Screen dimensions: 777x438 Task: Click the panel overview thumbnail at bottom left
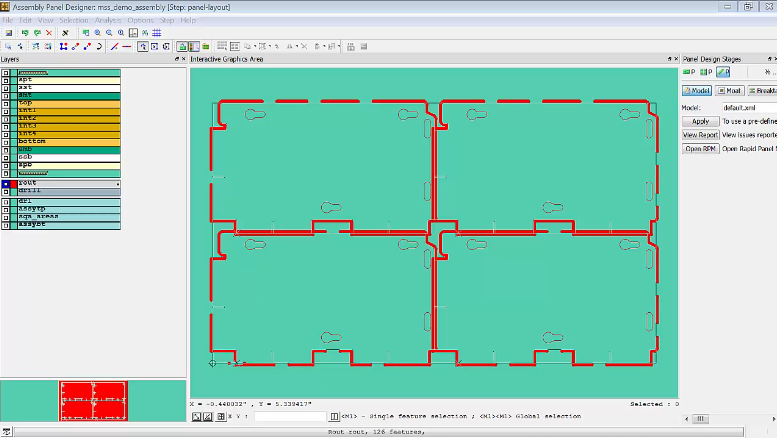93,399
